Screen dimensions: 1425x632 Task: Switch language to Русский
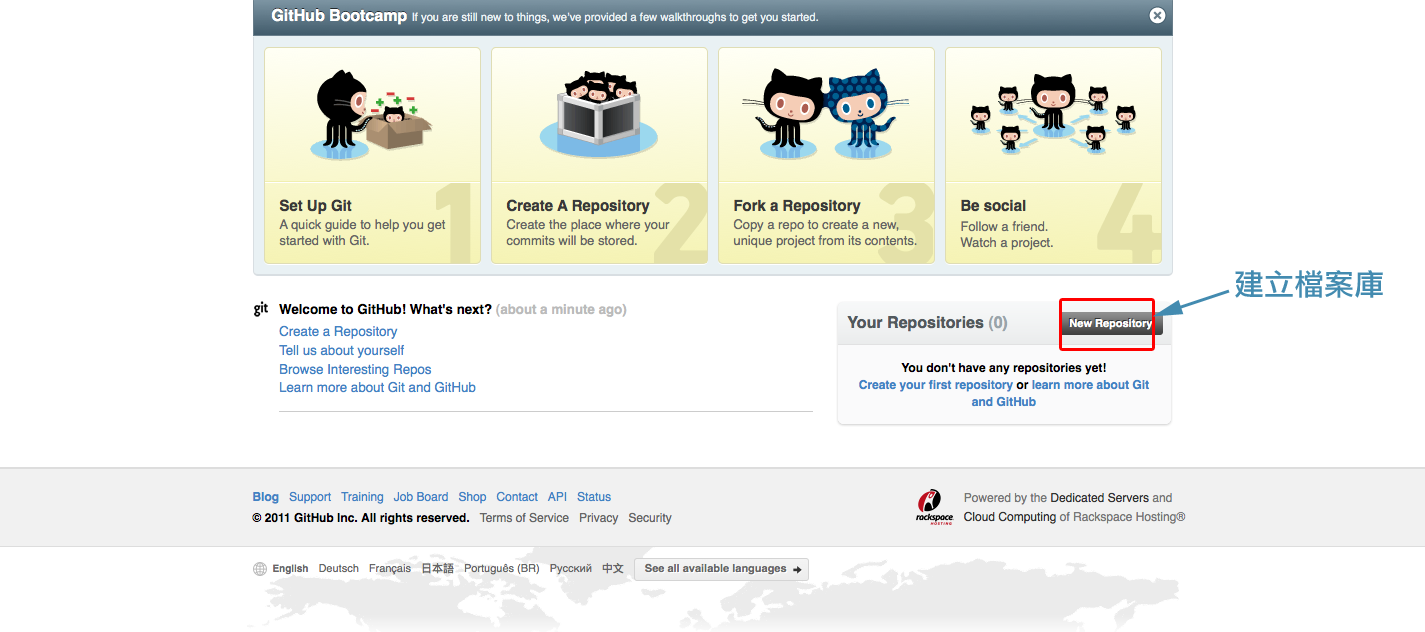point(571,569)
